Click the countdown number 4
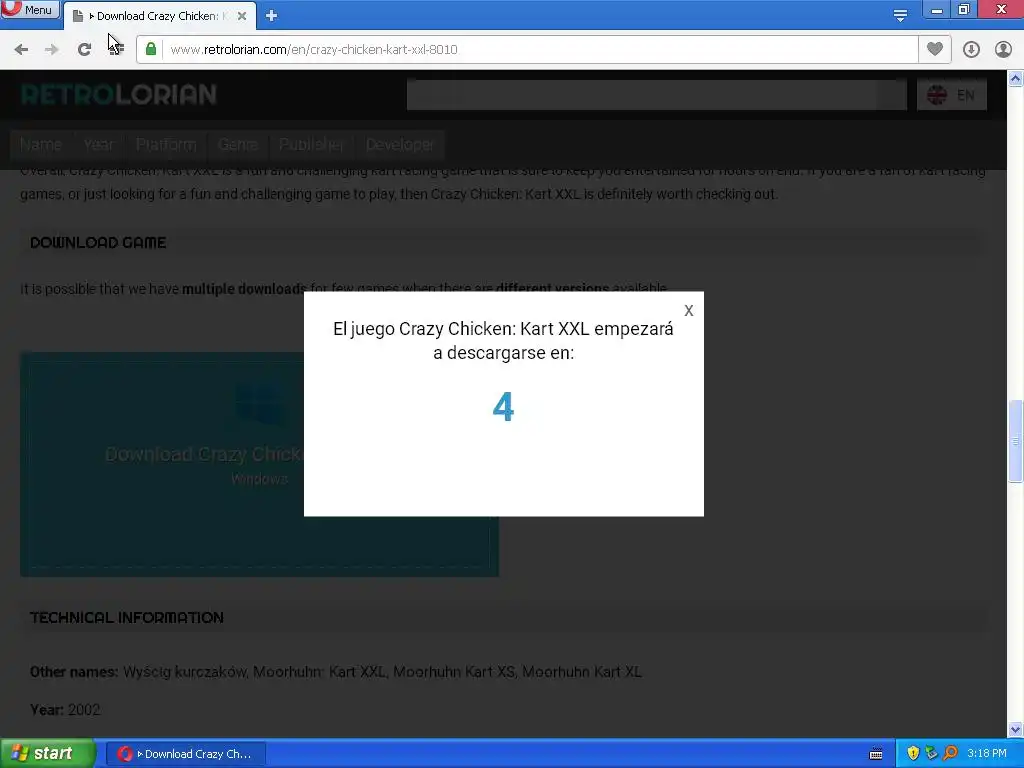 tap(504, 407)
